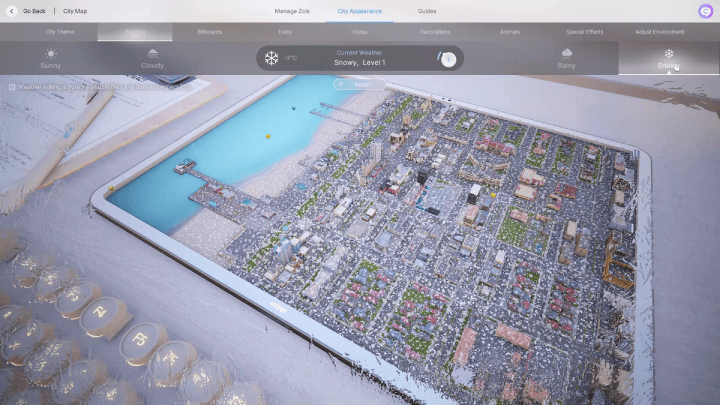Switch to the Trees category
The image size is (720, 405).
285,32
